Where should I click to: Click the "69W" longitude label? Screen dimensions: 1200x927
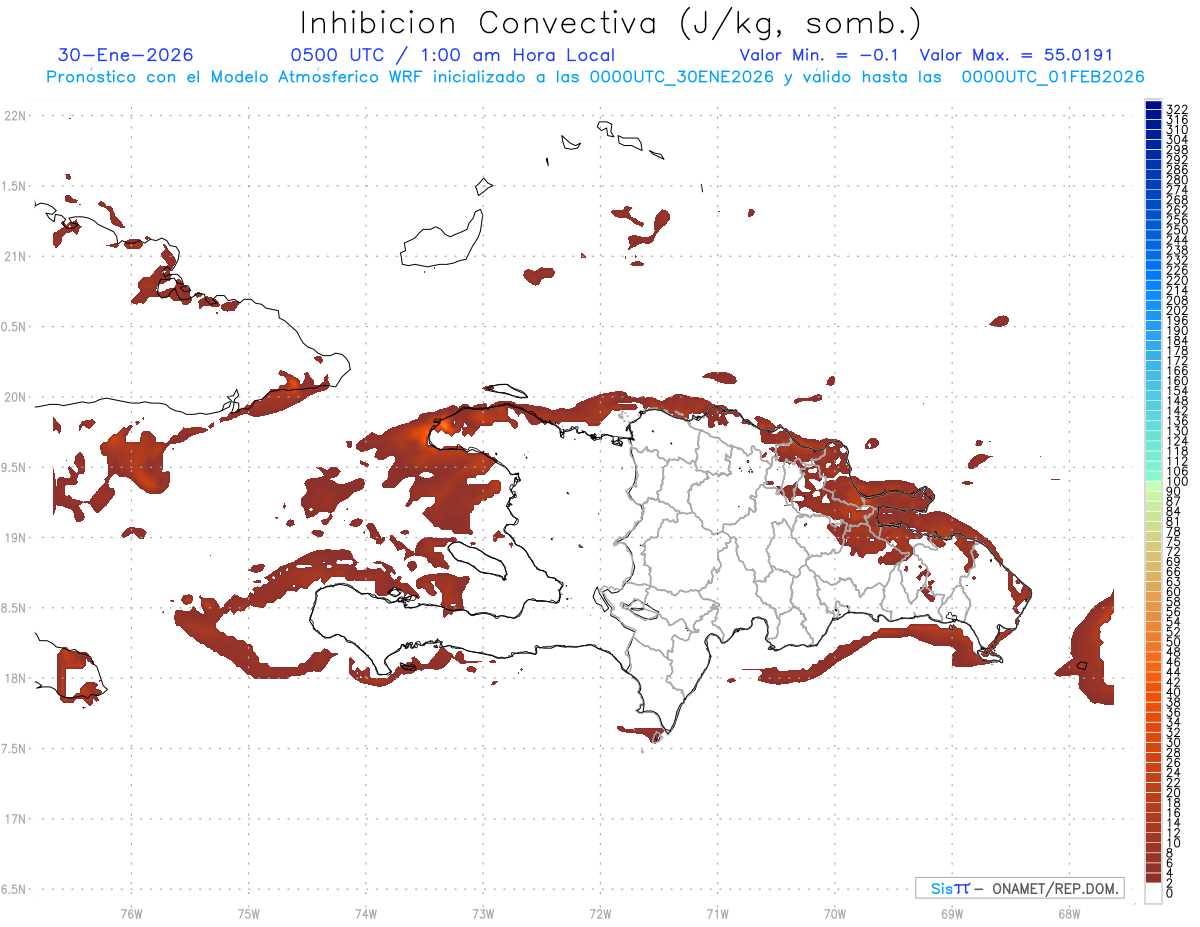[952, 913]
